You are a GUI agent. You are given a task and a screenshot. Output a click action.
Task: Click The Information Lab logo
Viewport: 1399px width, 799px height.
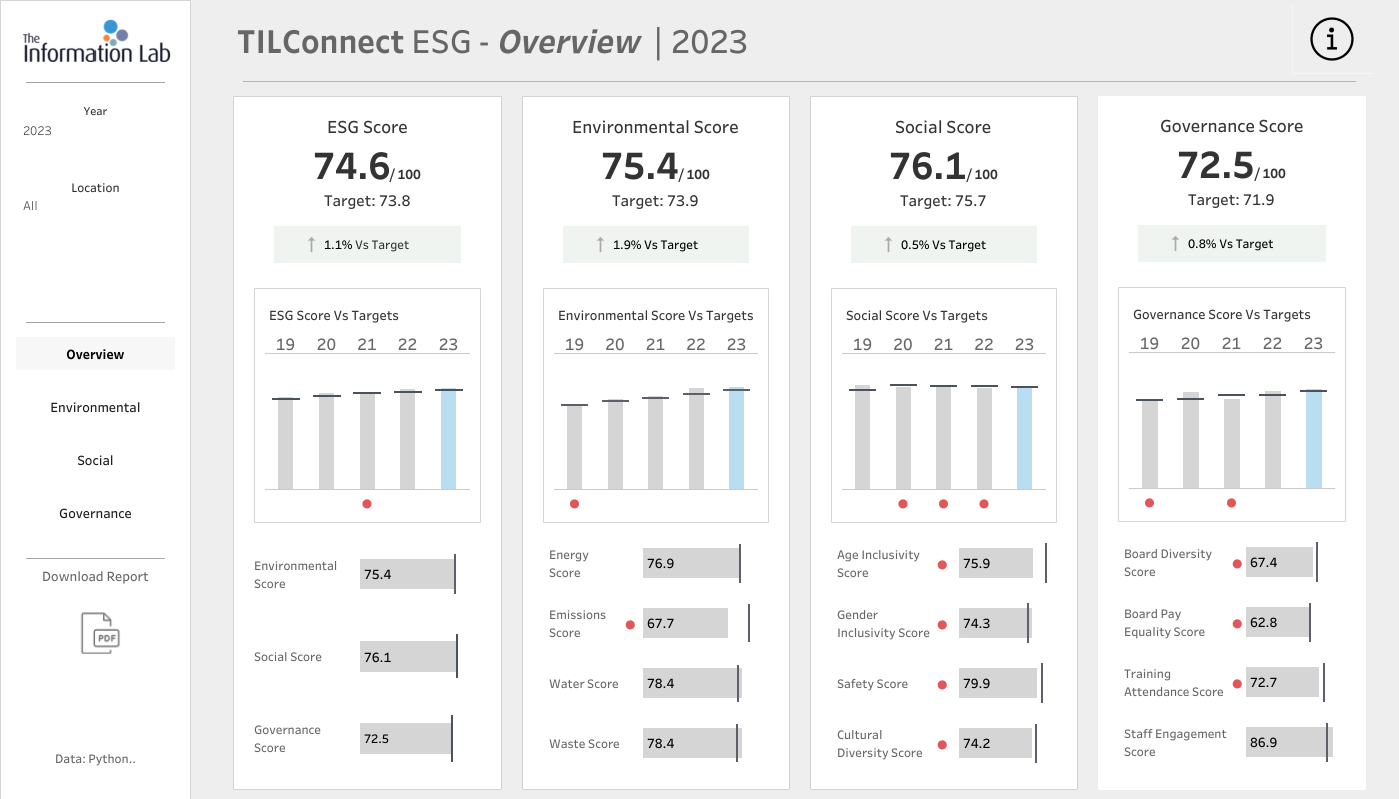click(x=96, y=42)
